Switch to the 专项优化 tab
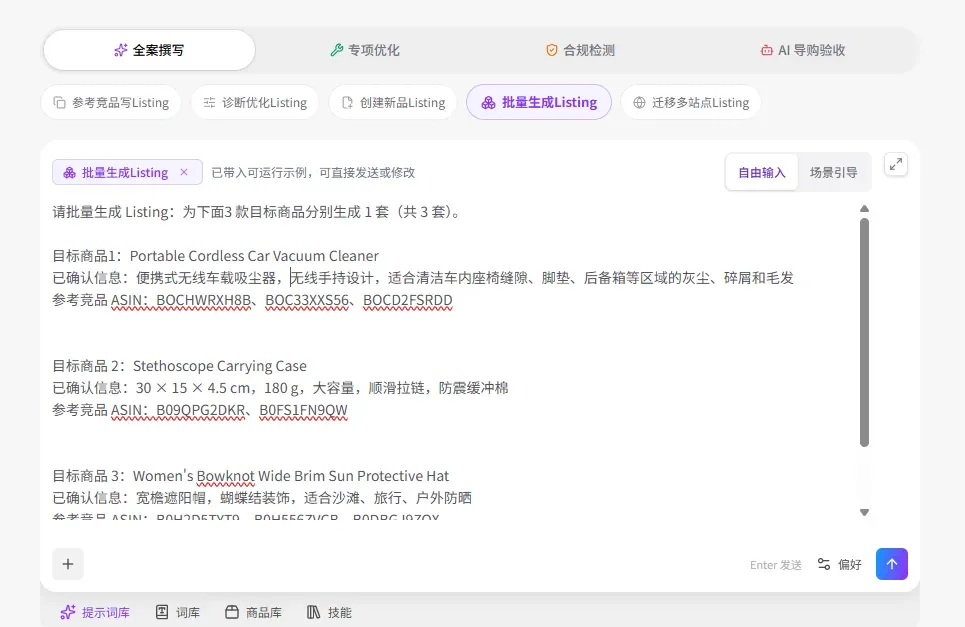Screen dimensions: 965x627 (x=365, y=50)
